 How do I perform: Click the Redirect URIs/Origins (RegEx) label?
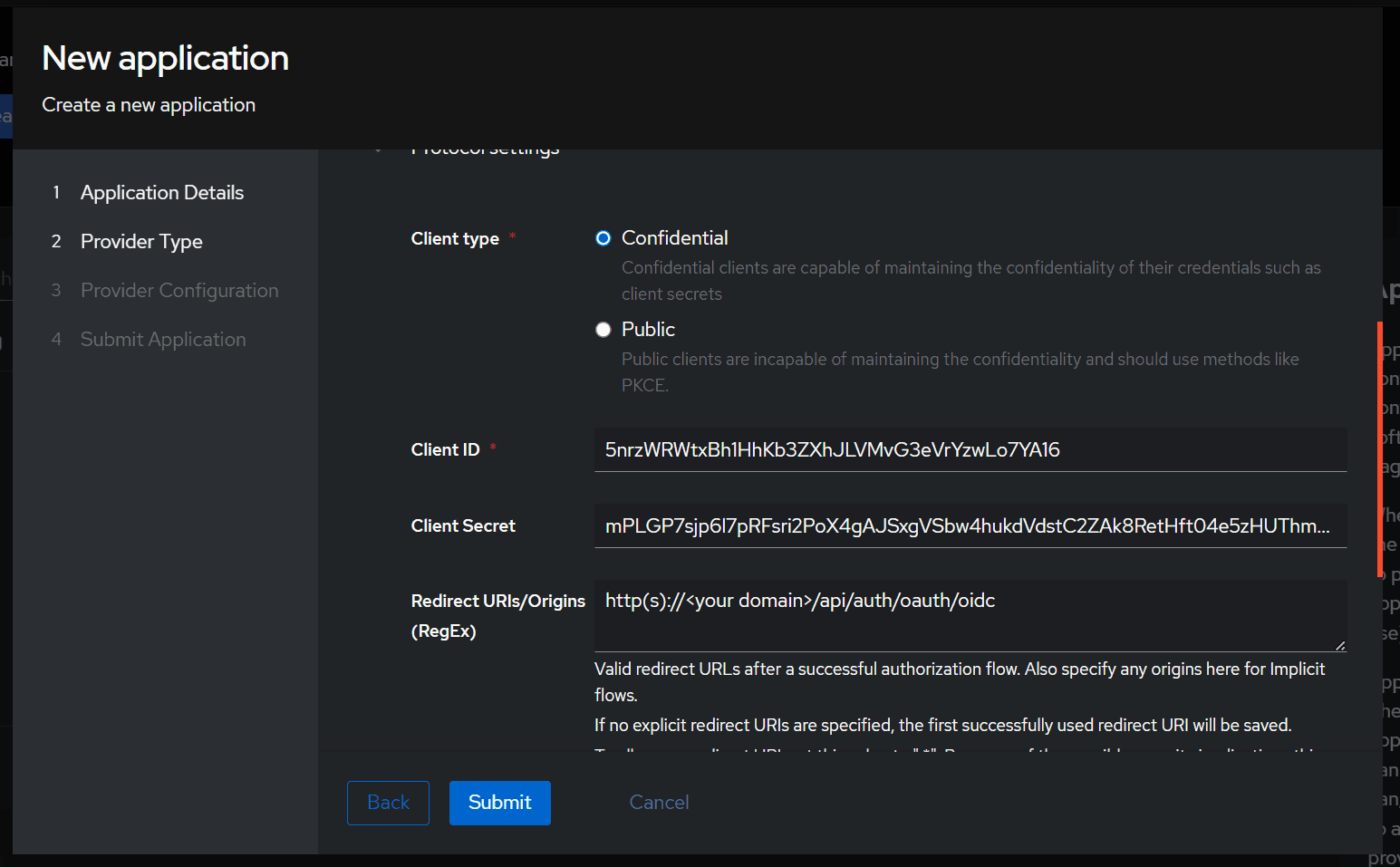click(x=497, y=615)
